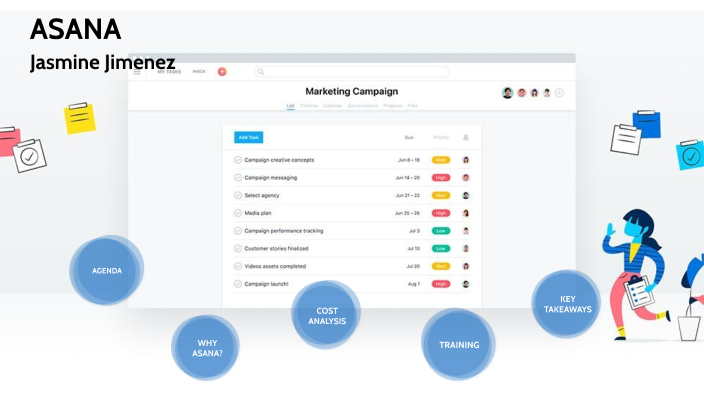Click the 'Media plan' task name
The width and height of the screenshot is (704, 396).
coord(258,213)
